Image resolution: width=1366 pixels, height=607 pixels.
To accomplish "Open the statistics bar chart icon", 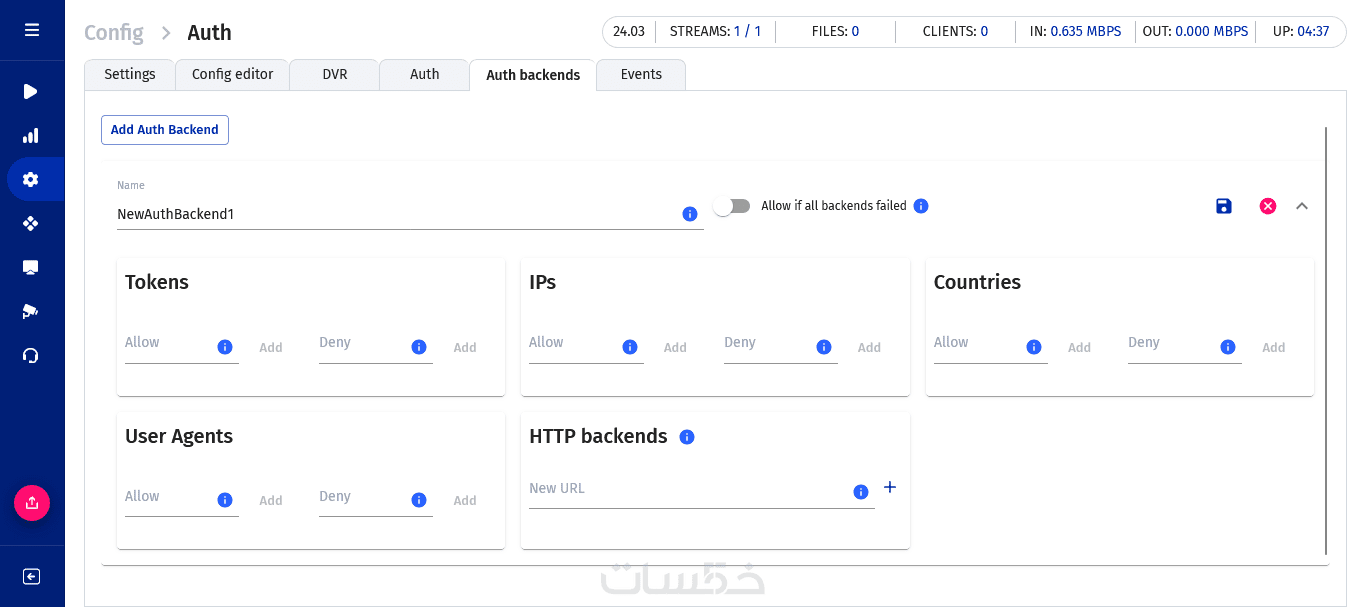I will coord(31,136).
